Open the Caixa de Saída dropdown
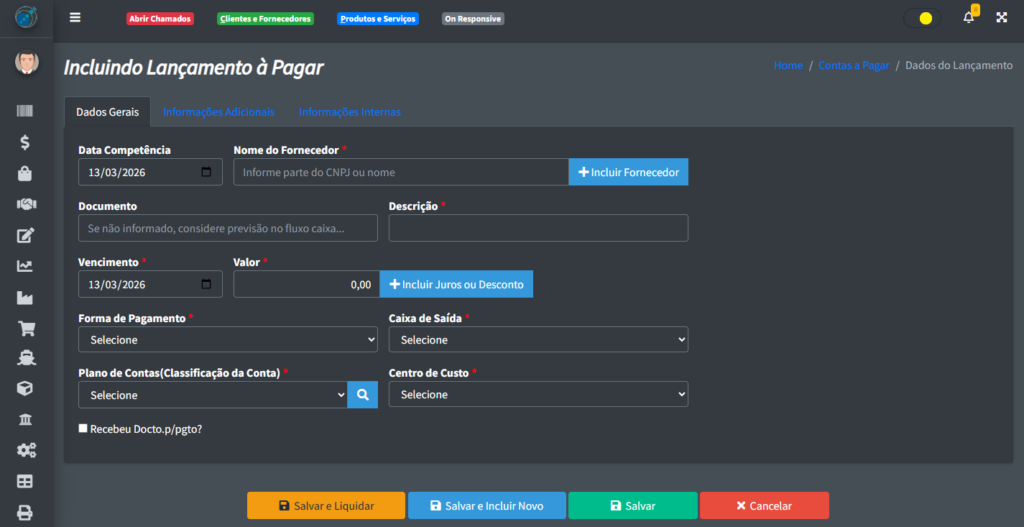 538,340
